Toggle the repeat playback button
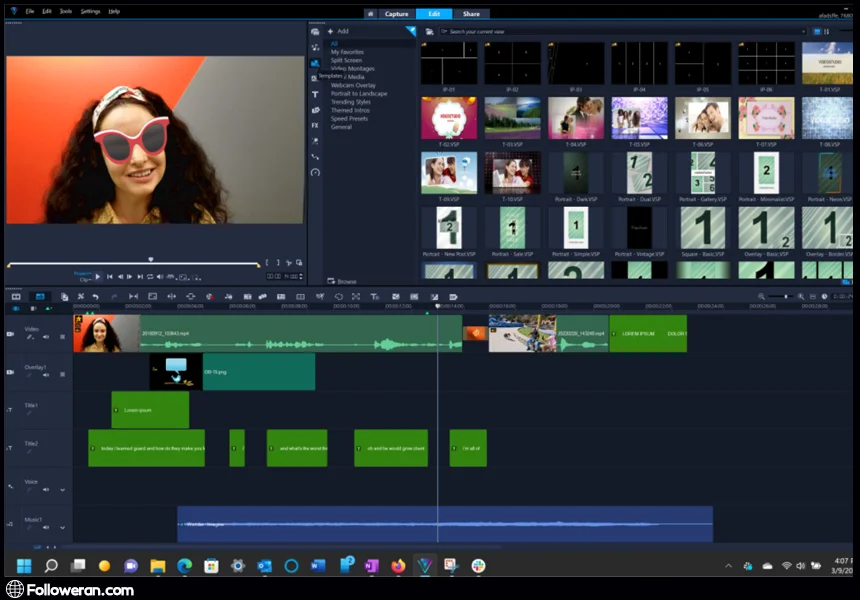The image size is (860, 600). (150, 276)
